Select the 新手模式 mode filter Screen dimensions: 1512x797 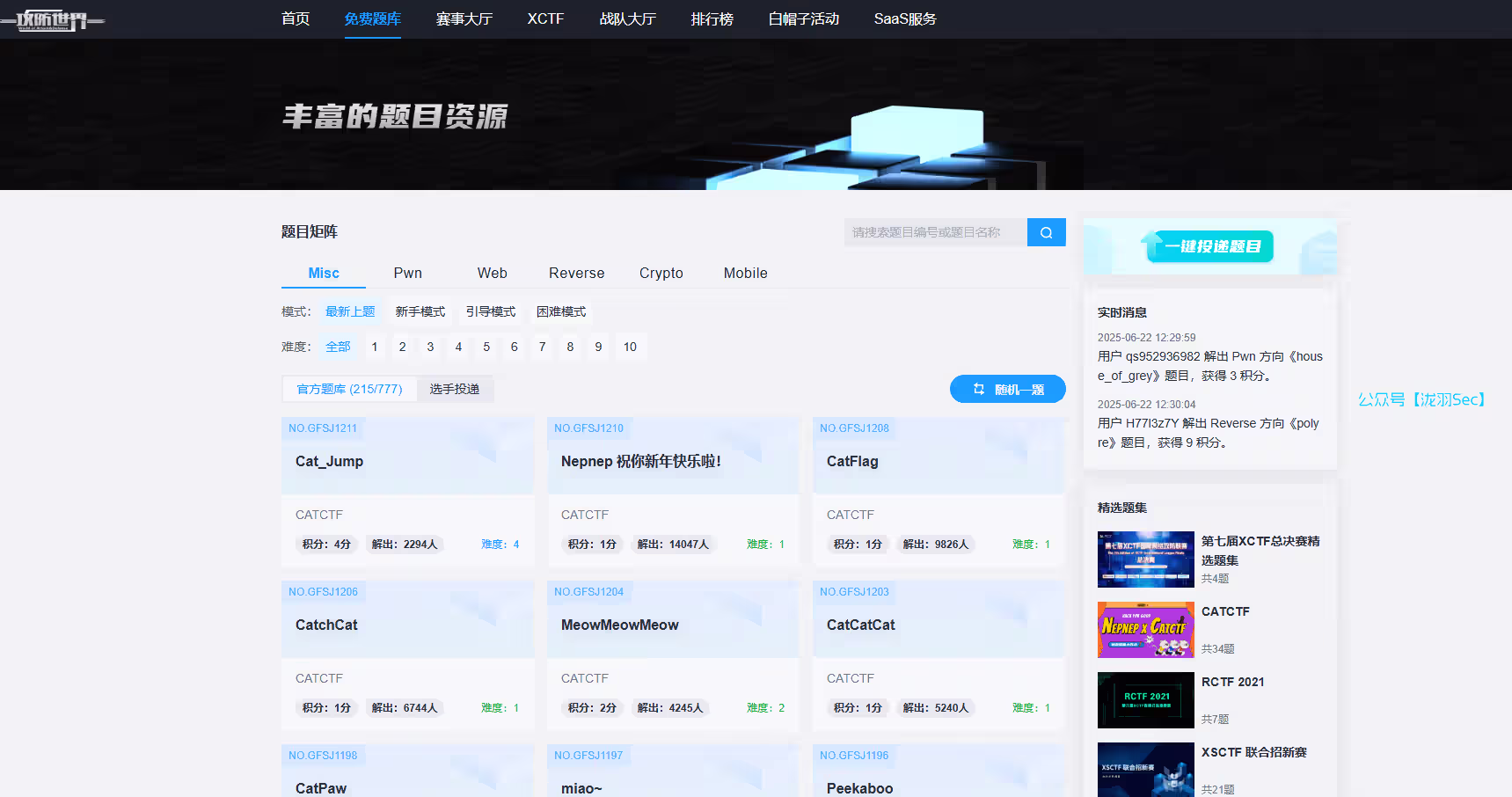tap(420, 311)
